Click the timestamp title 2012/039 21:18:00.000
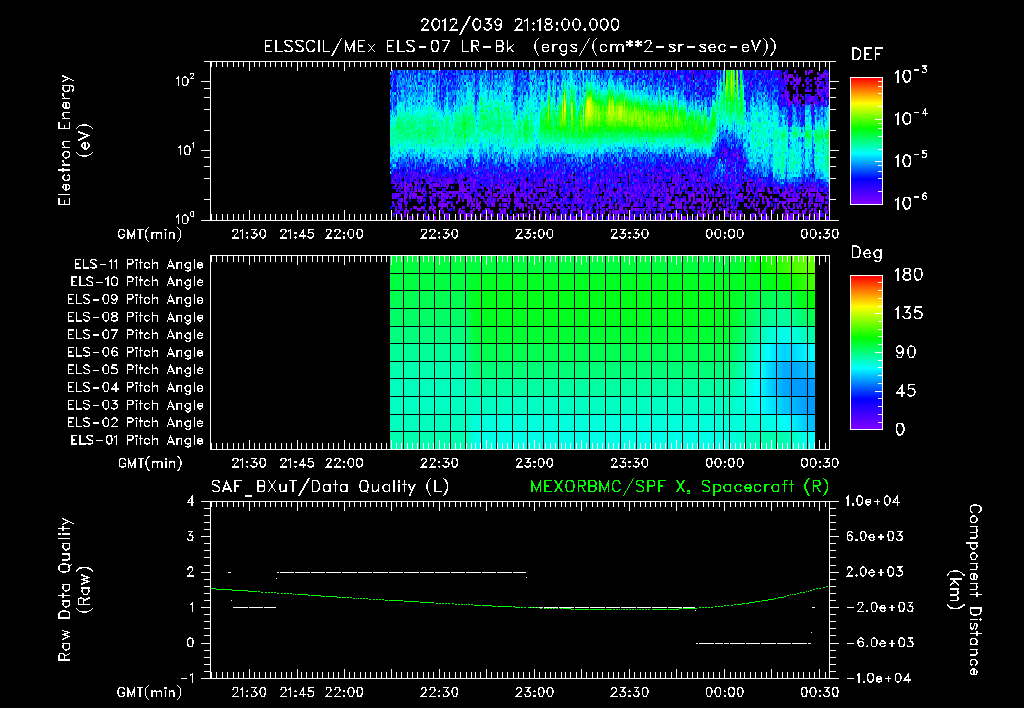Viewport: 1024px width, 708px height. 519,25
